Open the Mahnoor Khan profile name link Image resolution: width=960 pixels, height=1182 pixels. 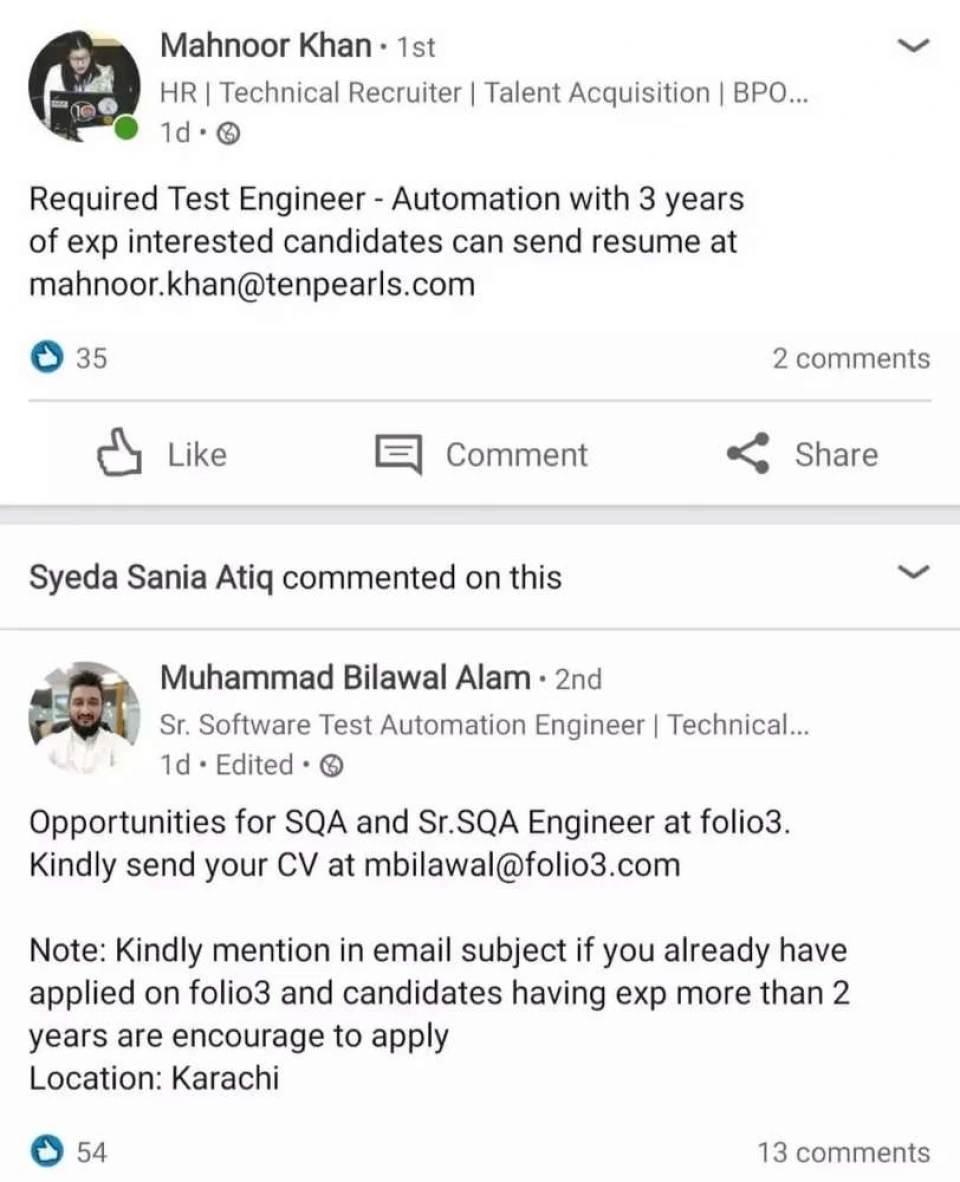pyautogui.click(x=265, y=46)
